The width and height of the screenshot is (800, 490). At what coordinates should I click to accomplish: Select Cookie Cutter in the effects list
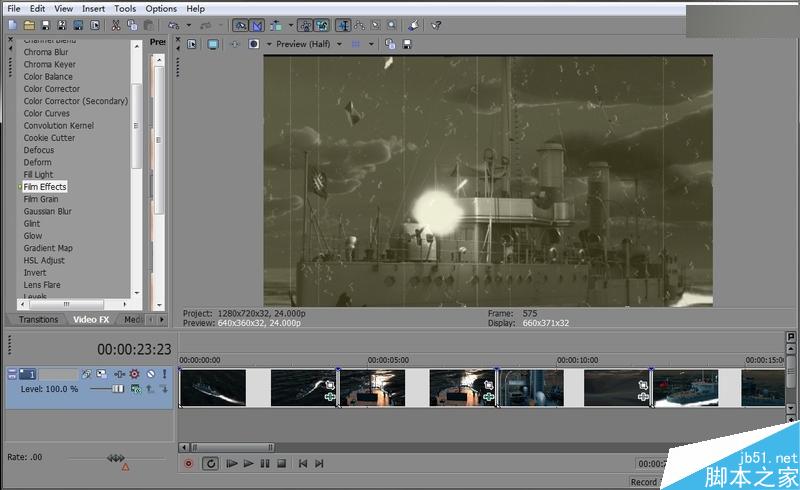click(49, 138)
